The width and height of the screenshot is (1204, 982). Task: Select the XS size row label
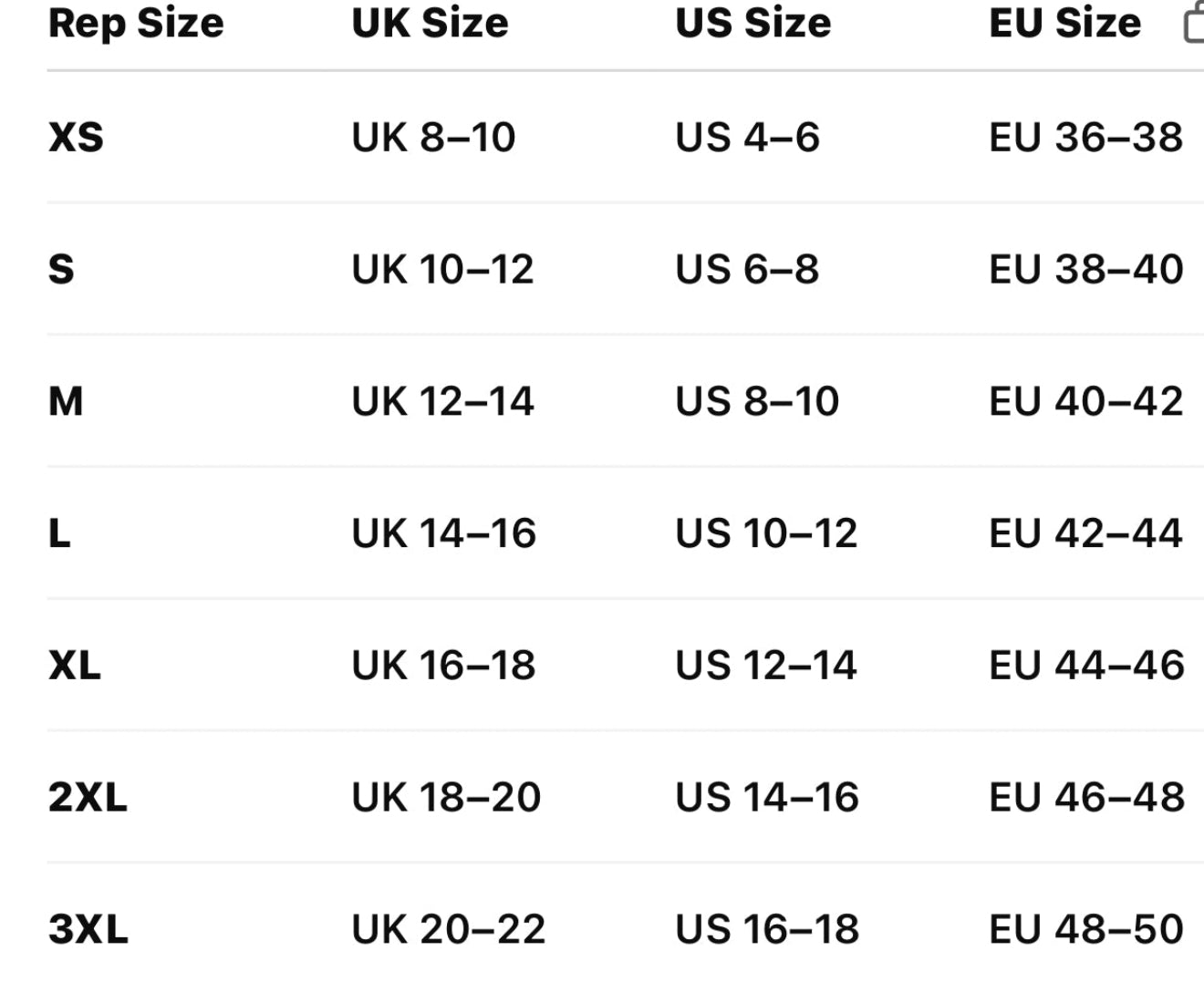(76, 138)
